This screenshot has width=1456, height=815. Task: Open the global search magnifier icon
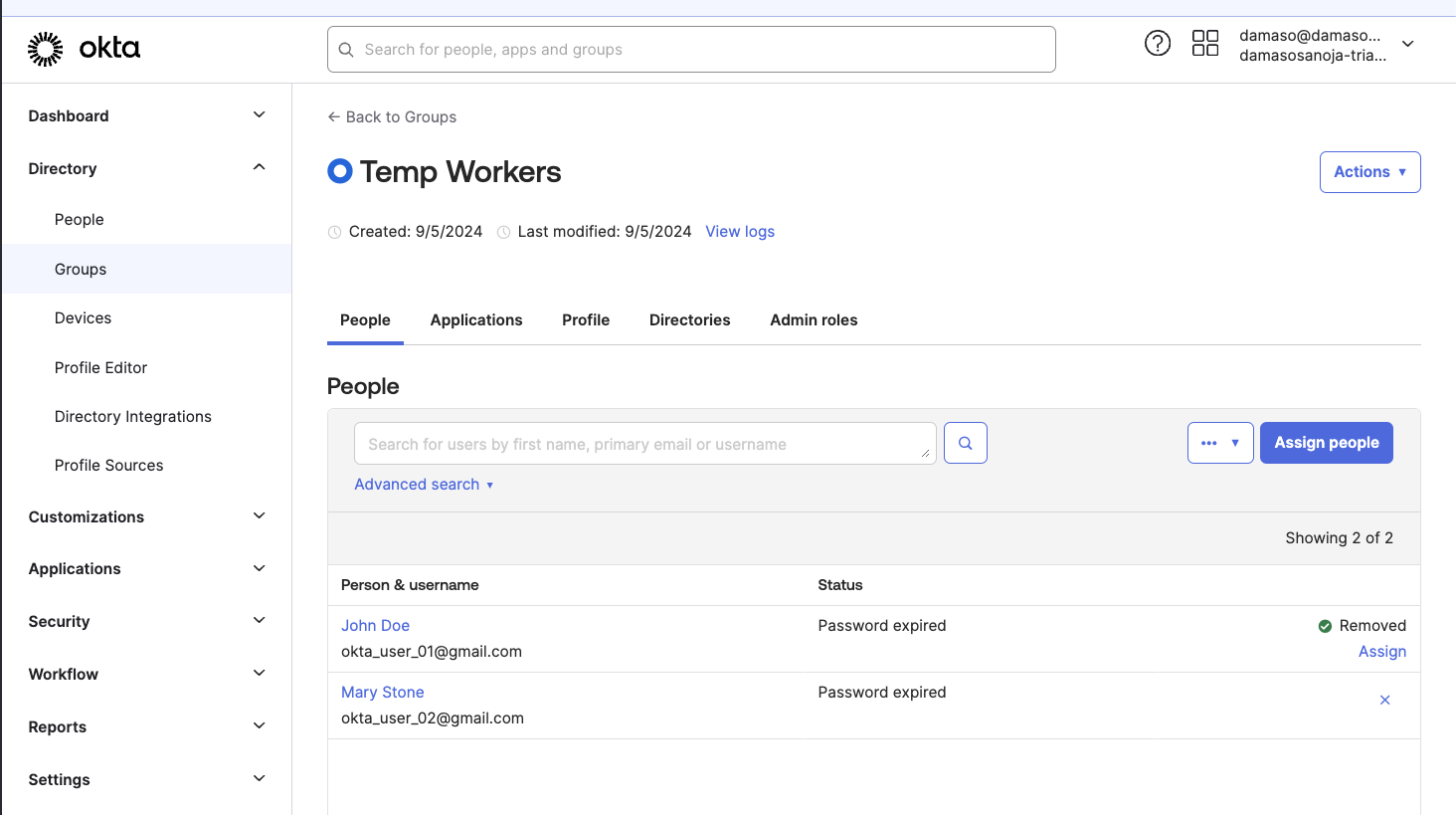[345, 49]
